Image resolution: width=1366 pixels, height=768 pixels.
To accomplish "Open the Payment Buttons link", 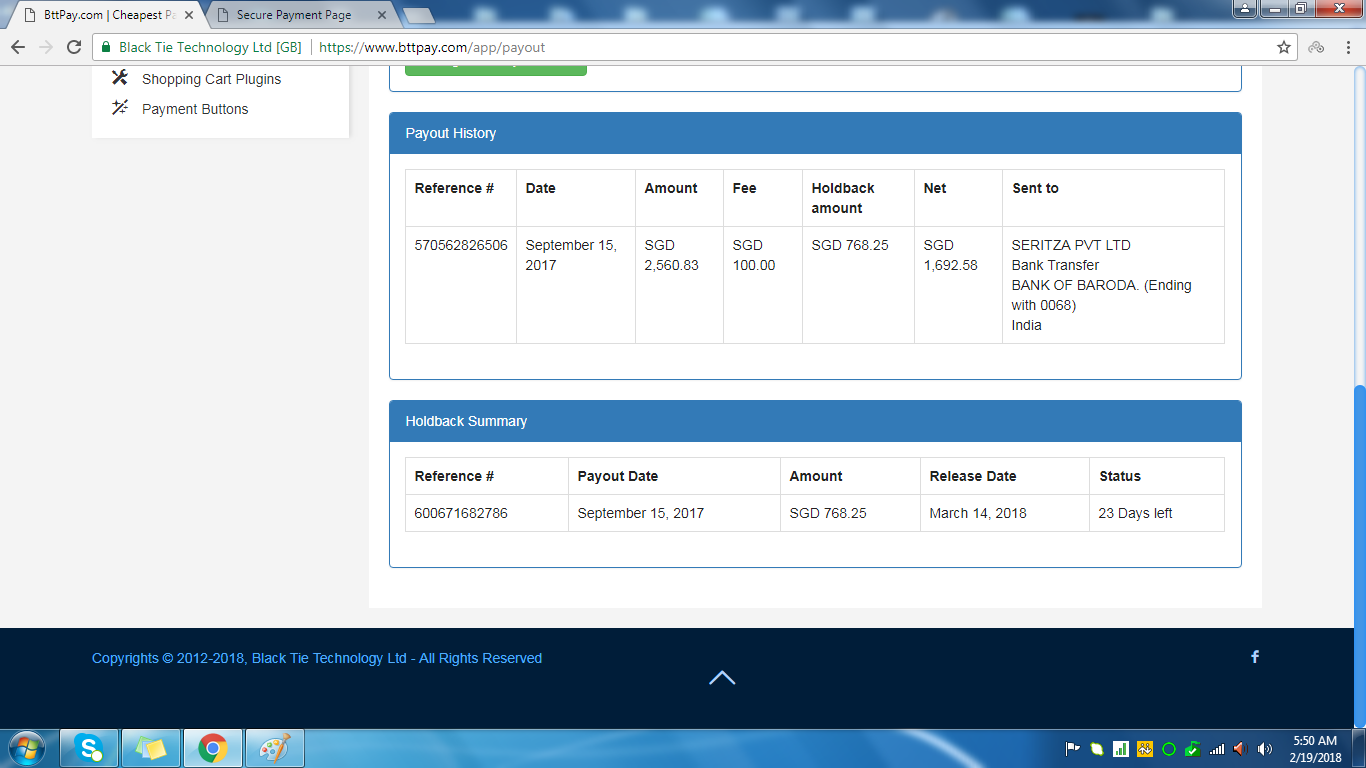I will click(195, 109).
